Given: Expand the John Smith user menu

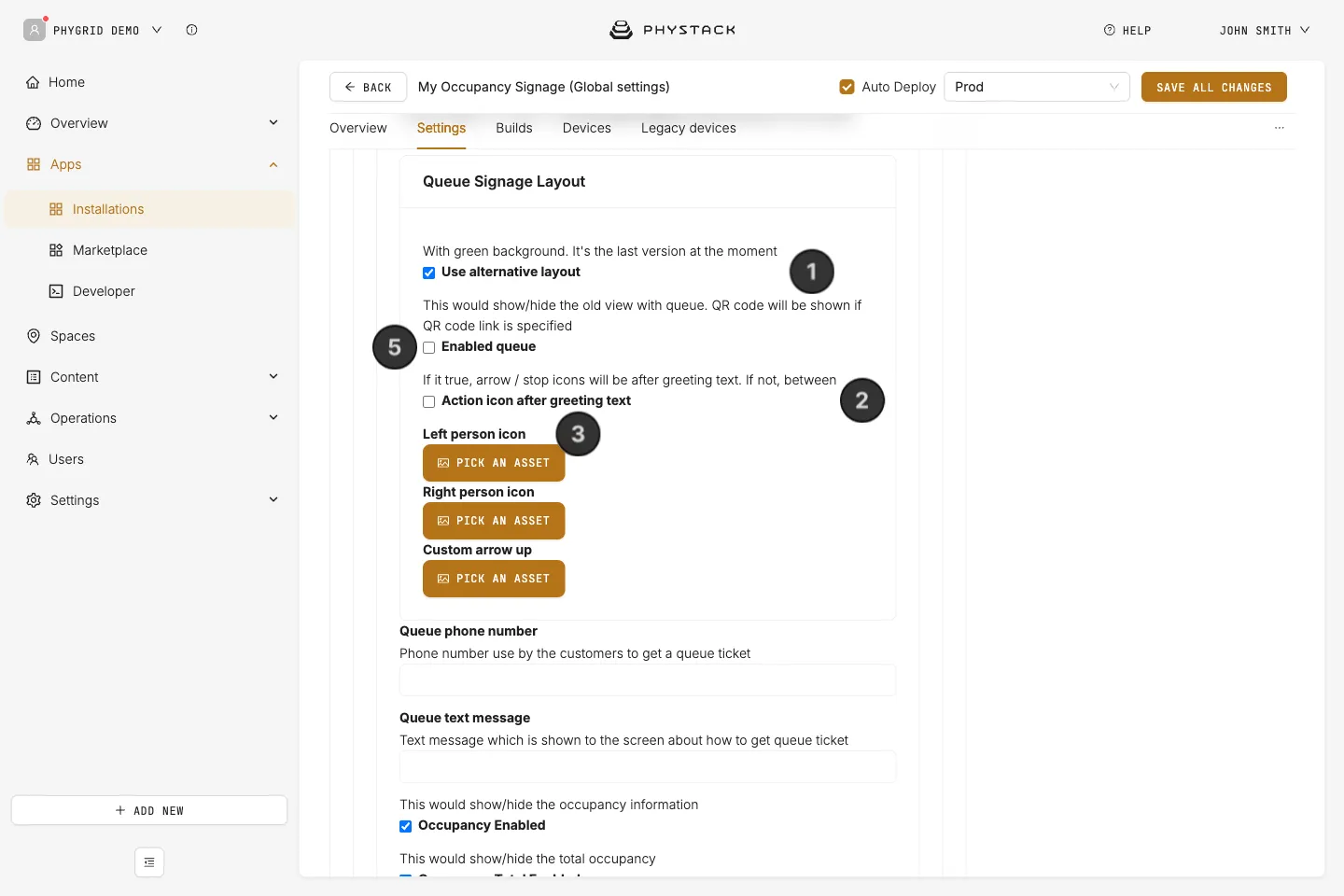Looking at the screenshot, I should (1265, 30).
